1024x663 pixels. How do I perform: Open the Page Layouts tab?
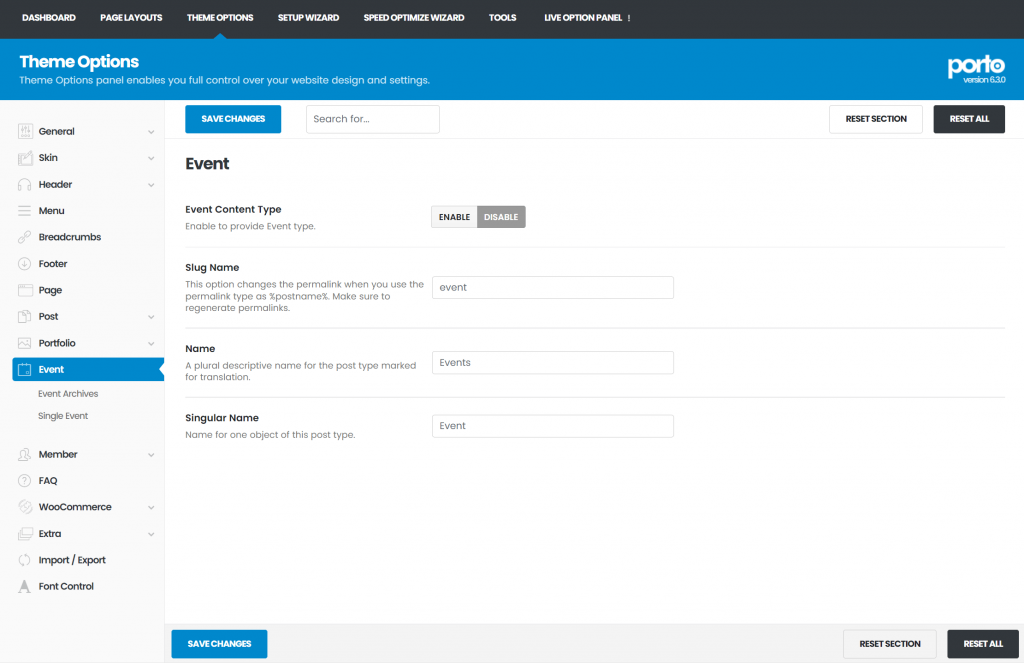(x=131, y=18)
